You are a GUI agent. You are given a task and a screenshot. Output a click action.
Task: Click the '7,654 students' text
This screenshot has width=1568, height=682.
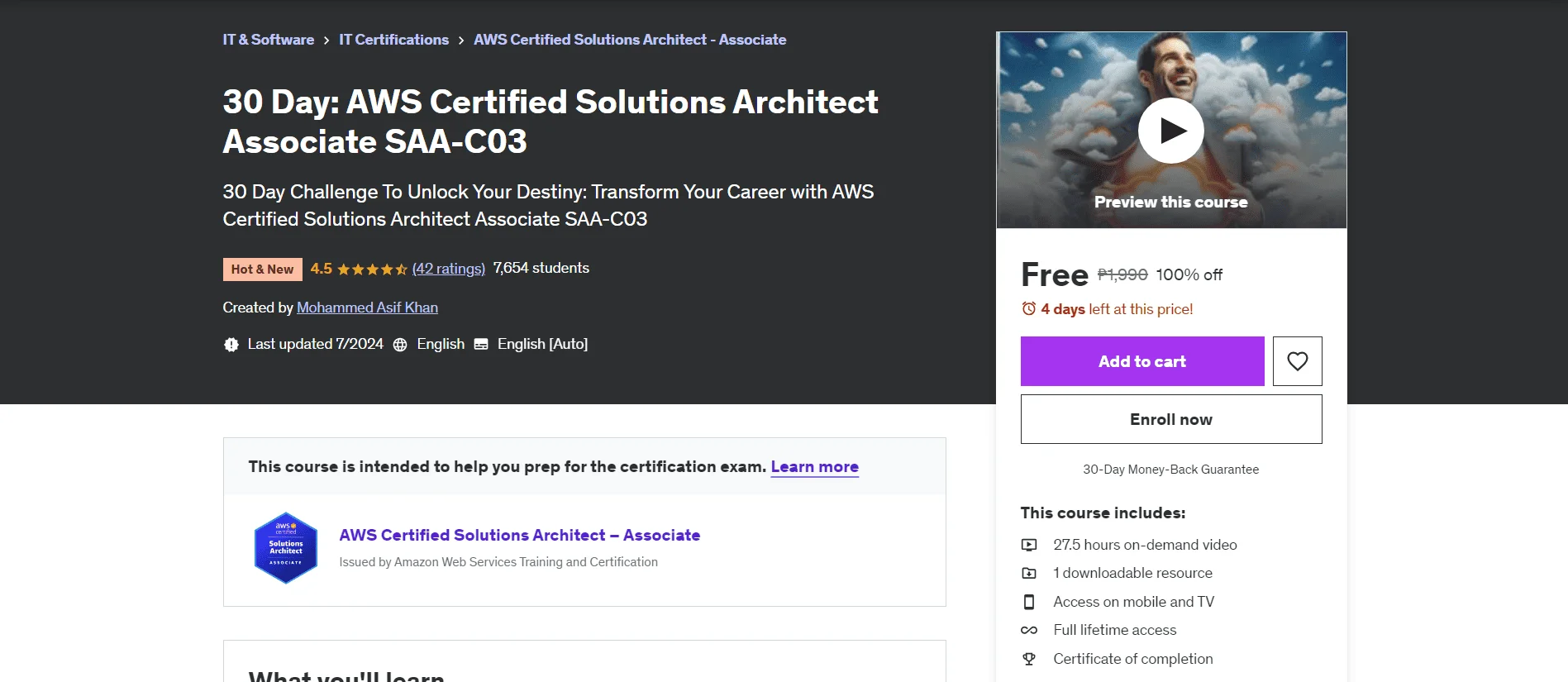pos(541,268)
